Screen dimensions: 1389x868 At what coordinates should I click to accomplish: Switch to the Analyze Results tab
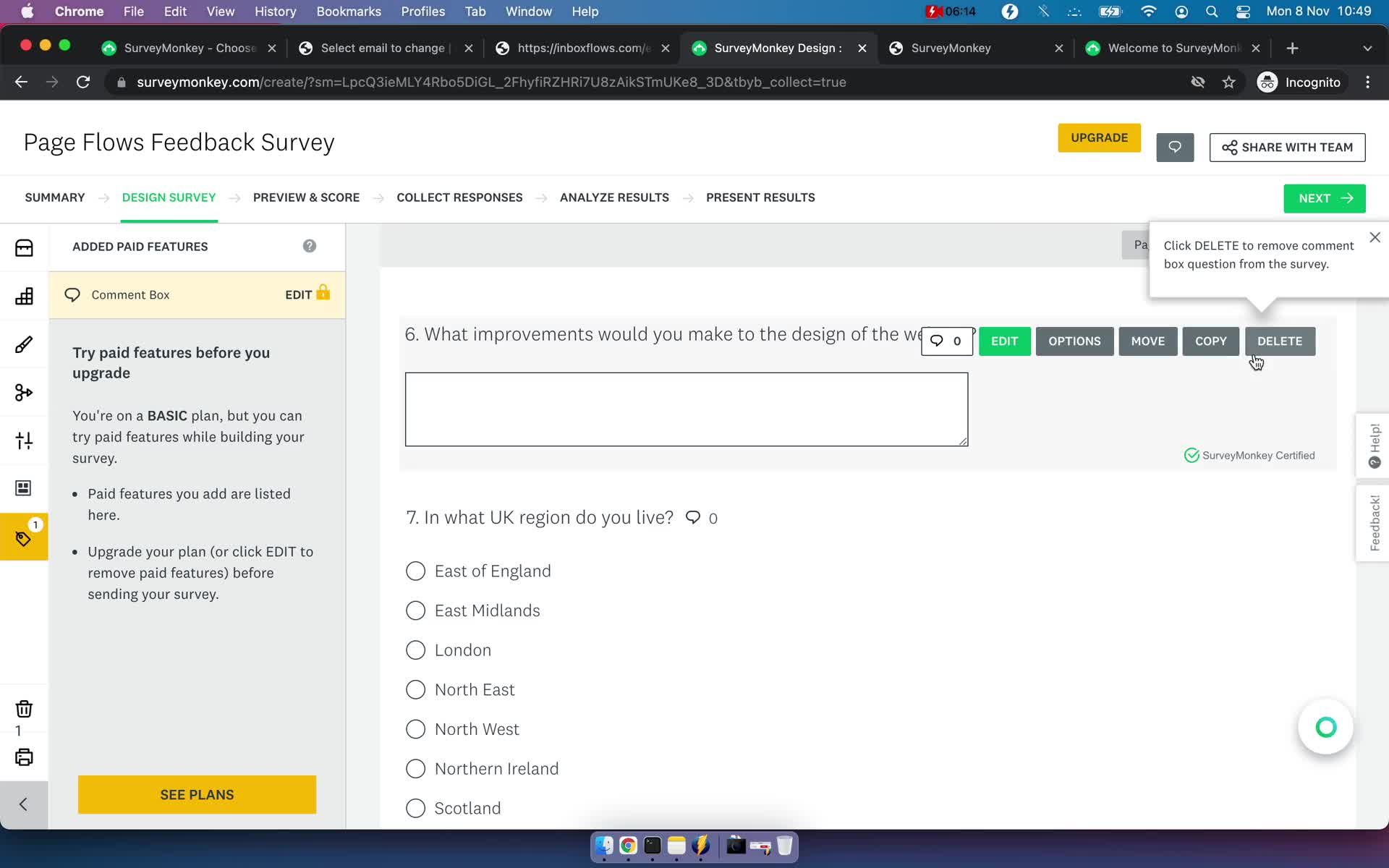(614, 197)
